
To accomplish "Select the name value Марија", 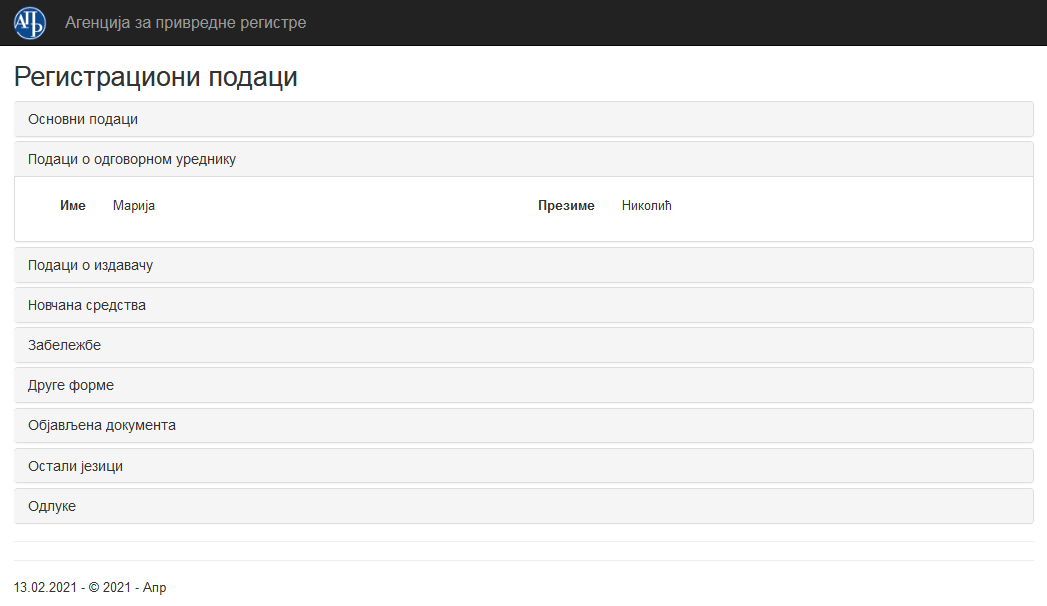I will coord(134,206).
